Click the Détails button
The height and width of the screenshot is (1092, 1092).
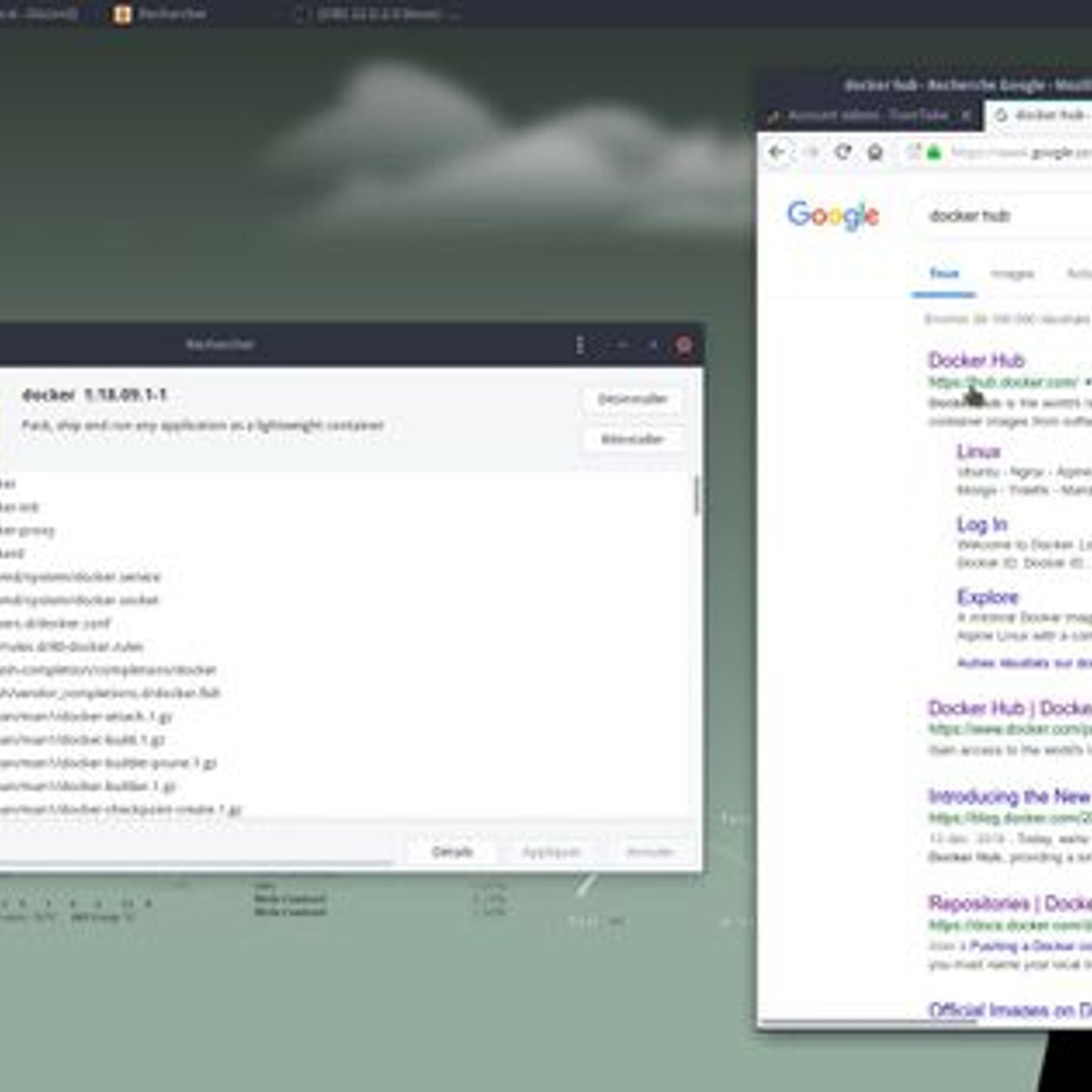point(452,852)
